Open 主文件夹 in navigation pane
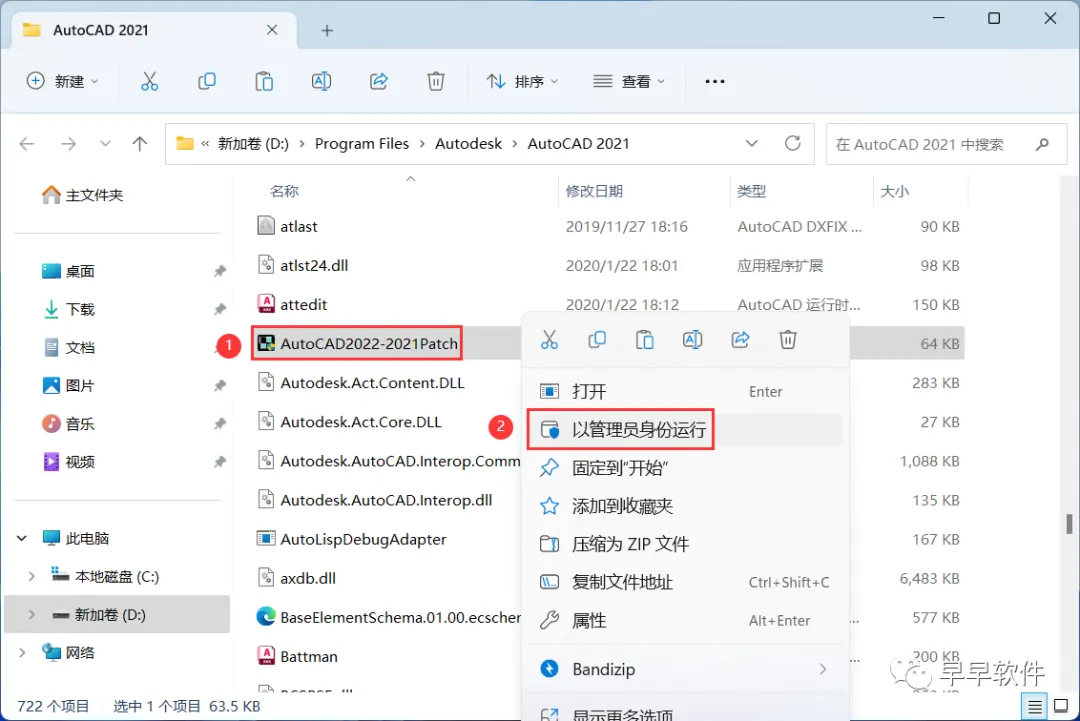Screen dimensions: 1080x721 click(x=82, y=196)
